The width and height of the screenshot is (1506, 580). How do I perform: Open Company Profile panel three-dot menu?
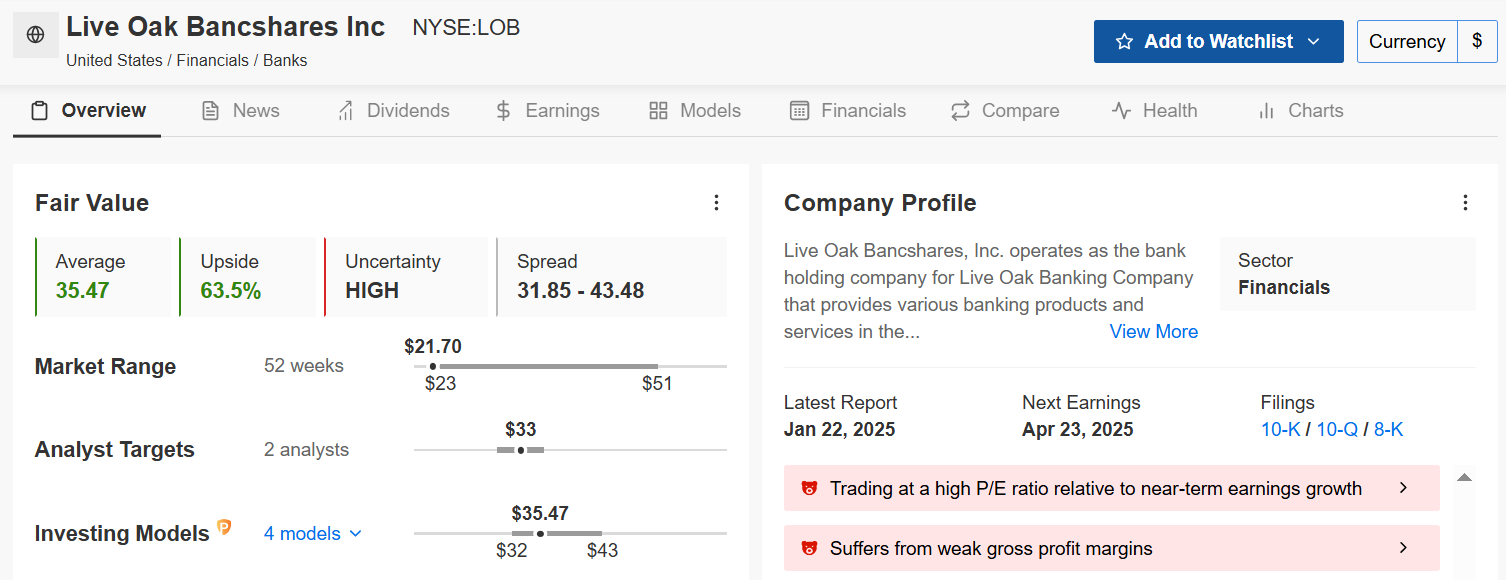pyautogui.click(x=1465, y=203)
